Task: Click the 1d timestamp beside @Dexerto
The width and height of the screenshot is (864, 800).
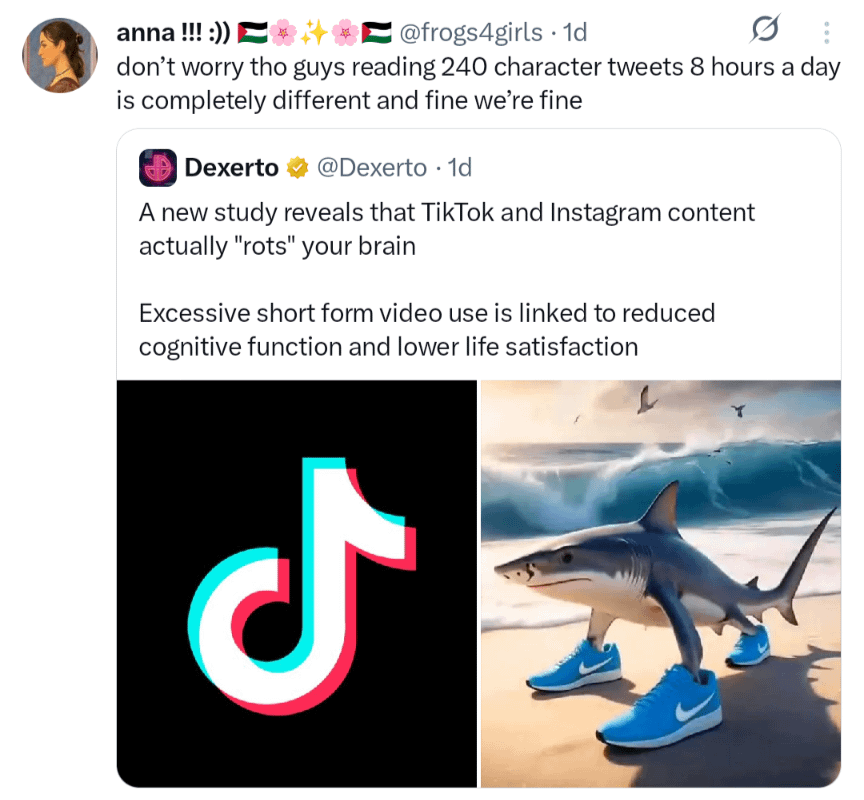Action: click(x=458, y=168)
